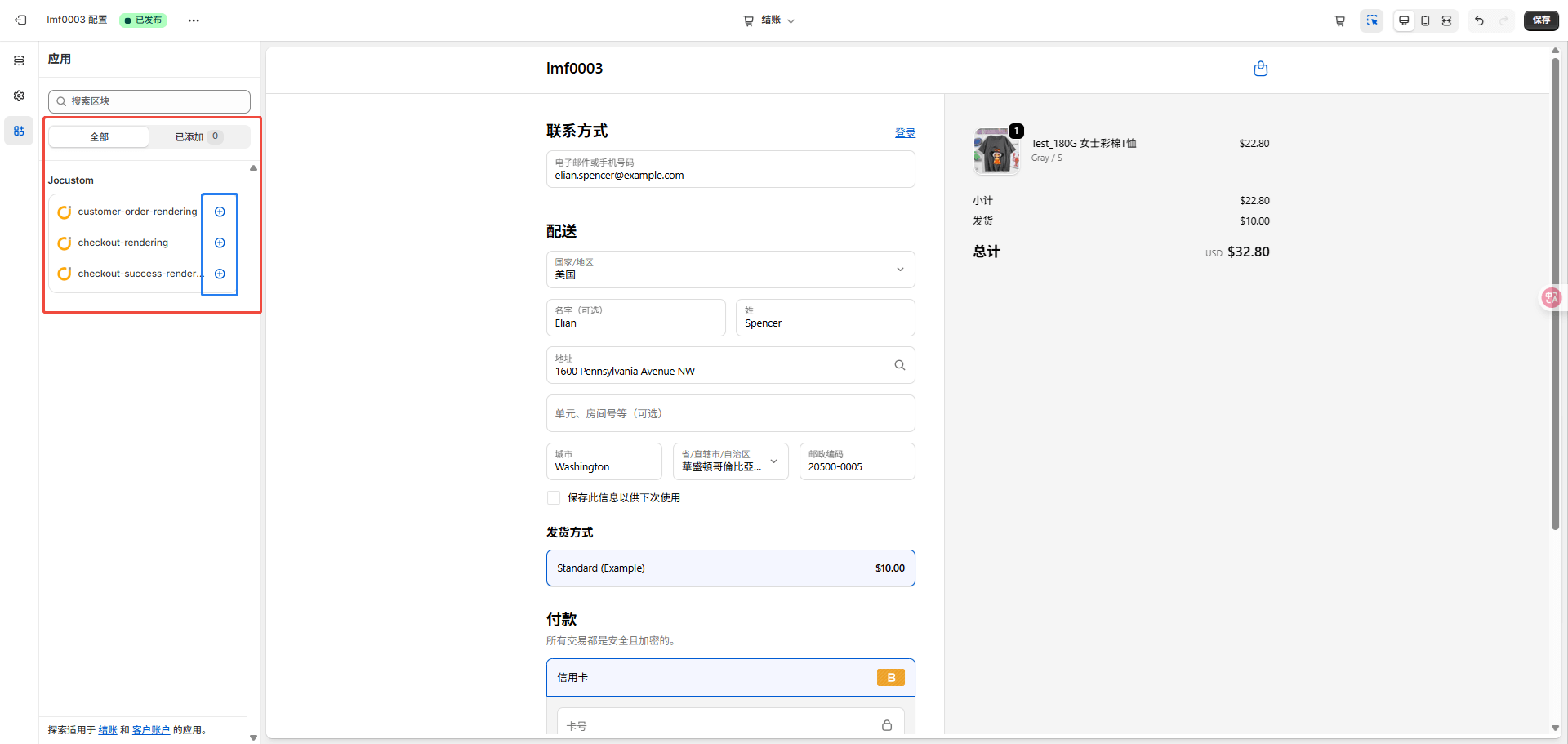Add the checkout-rendering app block
This screenshot has height=744, width=1568.
(x=220, y=243)
